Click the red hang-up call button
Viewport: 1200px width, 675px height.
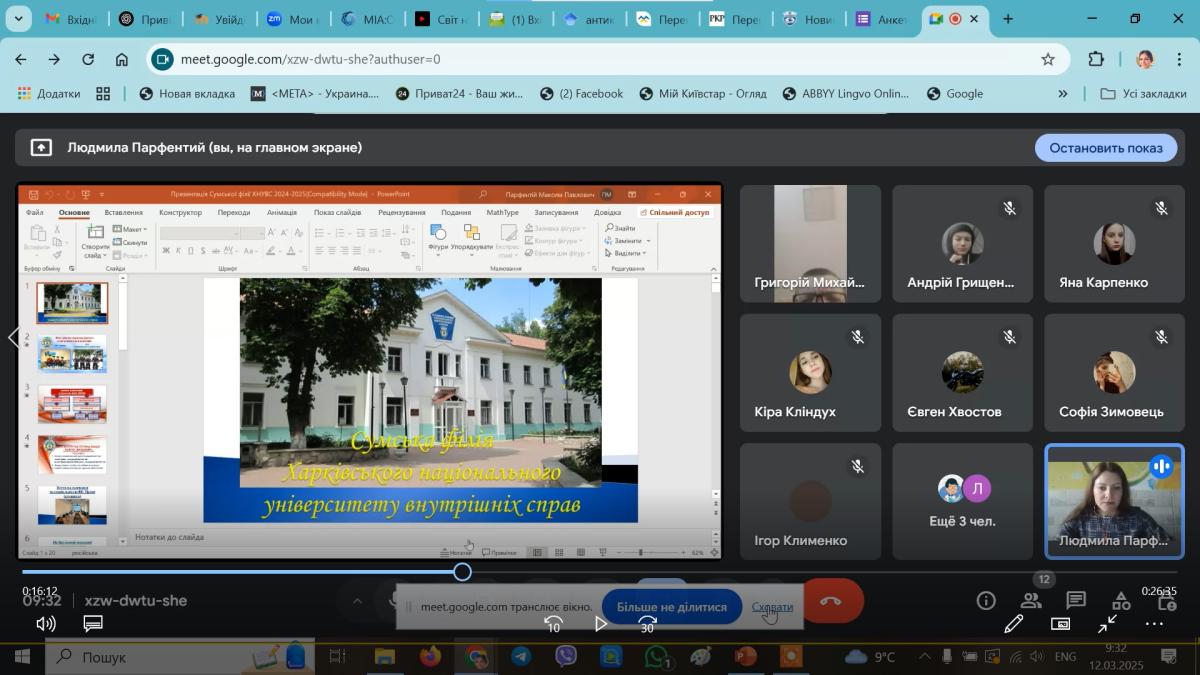click(x=832, y=601)
